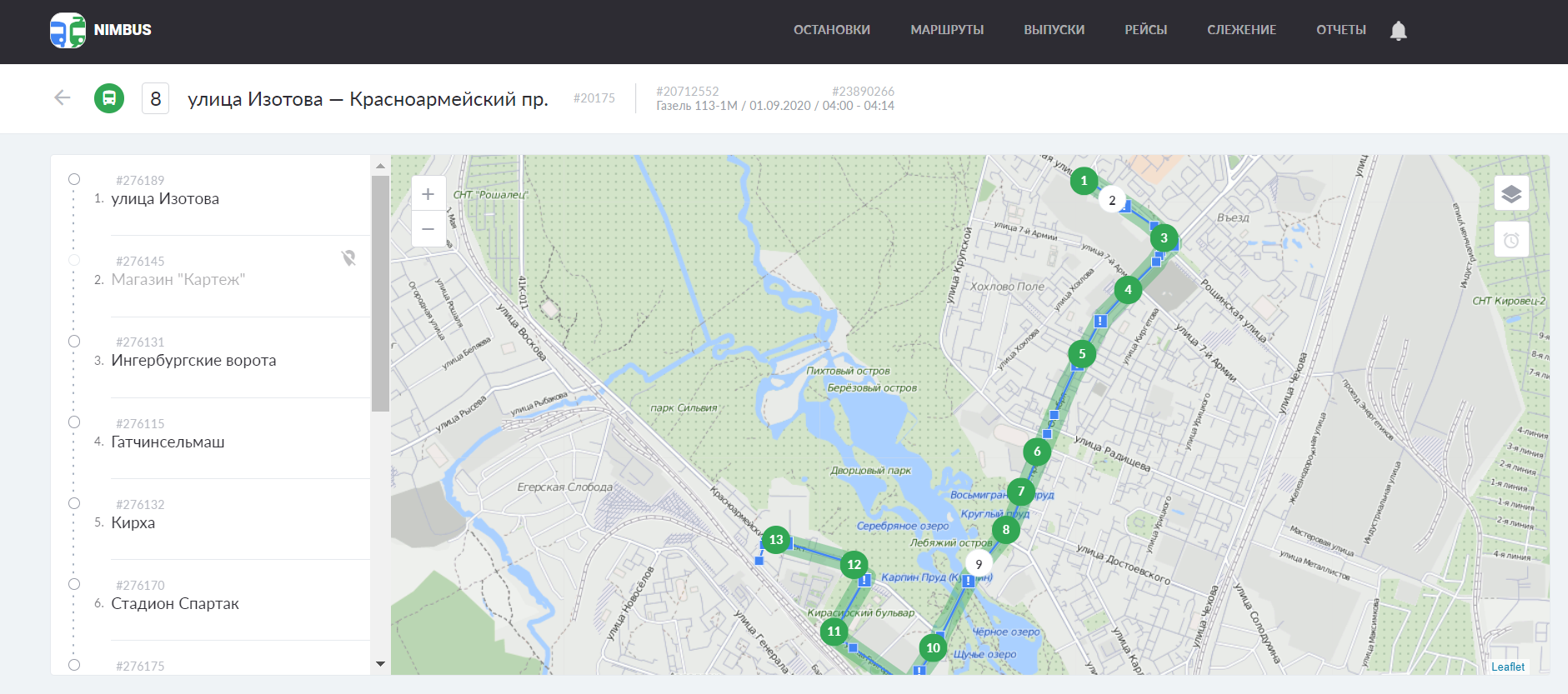Zoom out on the map
Screen dimensions: 1568x694
point(428,229)
